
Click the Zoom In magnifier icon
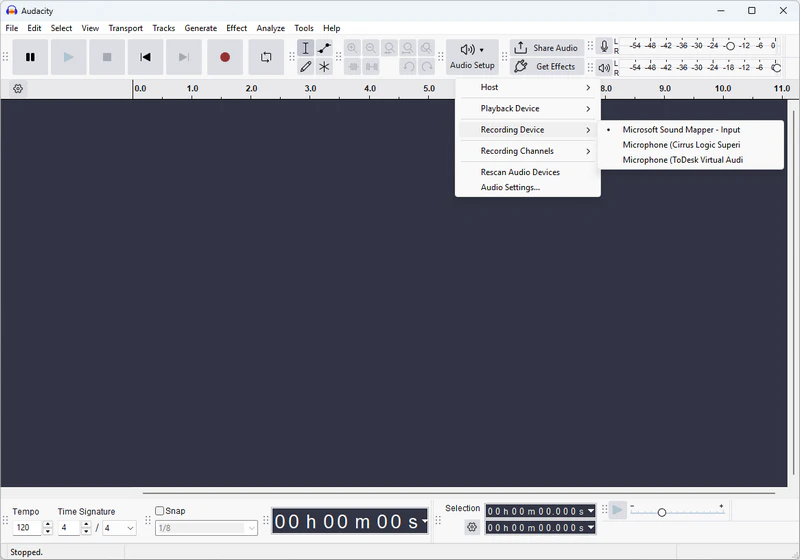click(352, 48)
